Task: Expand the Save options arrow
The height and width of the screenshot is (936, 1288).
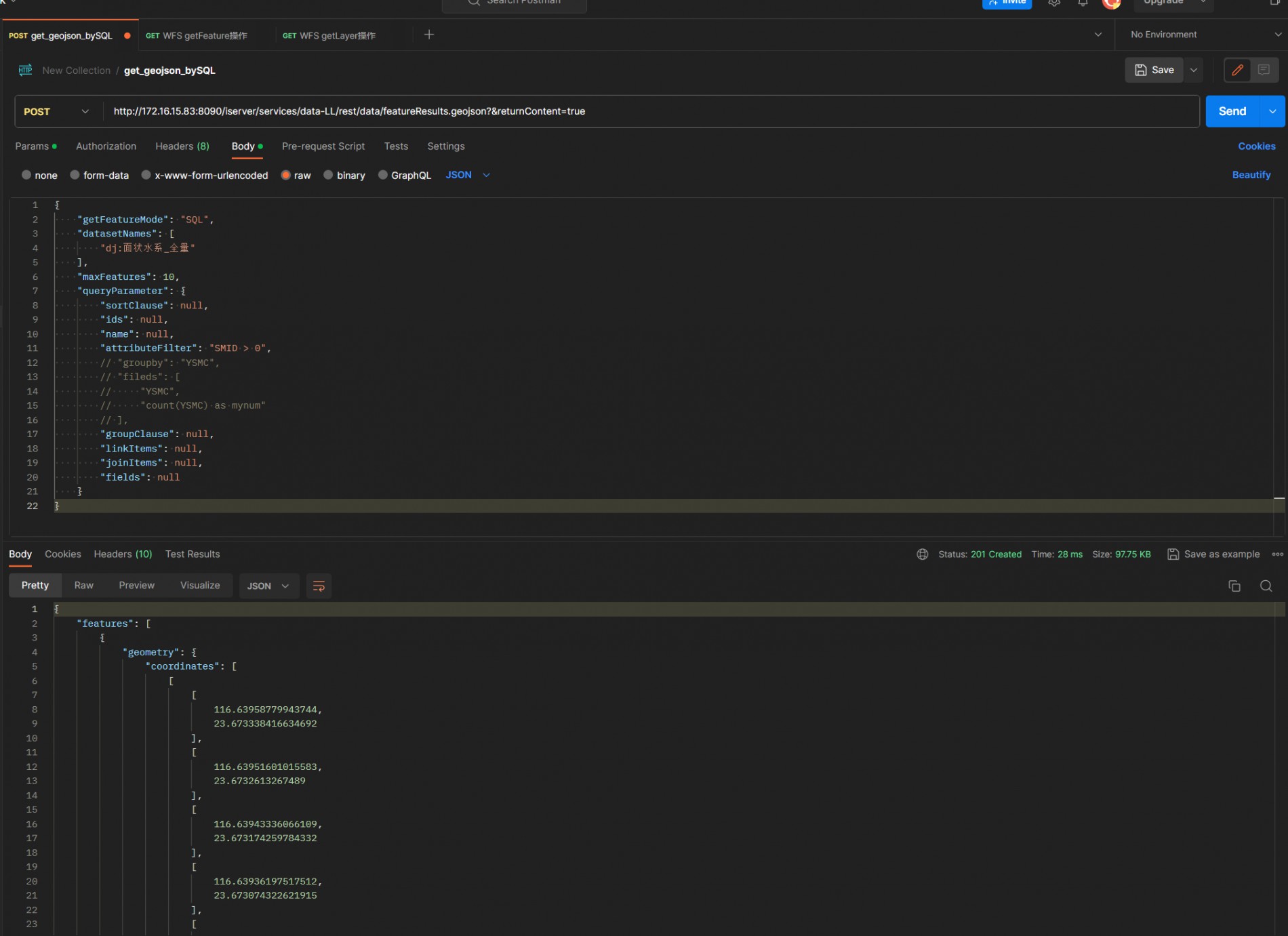Action: pyautogui.click(x=1194, y=70)
